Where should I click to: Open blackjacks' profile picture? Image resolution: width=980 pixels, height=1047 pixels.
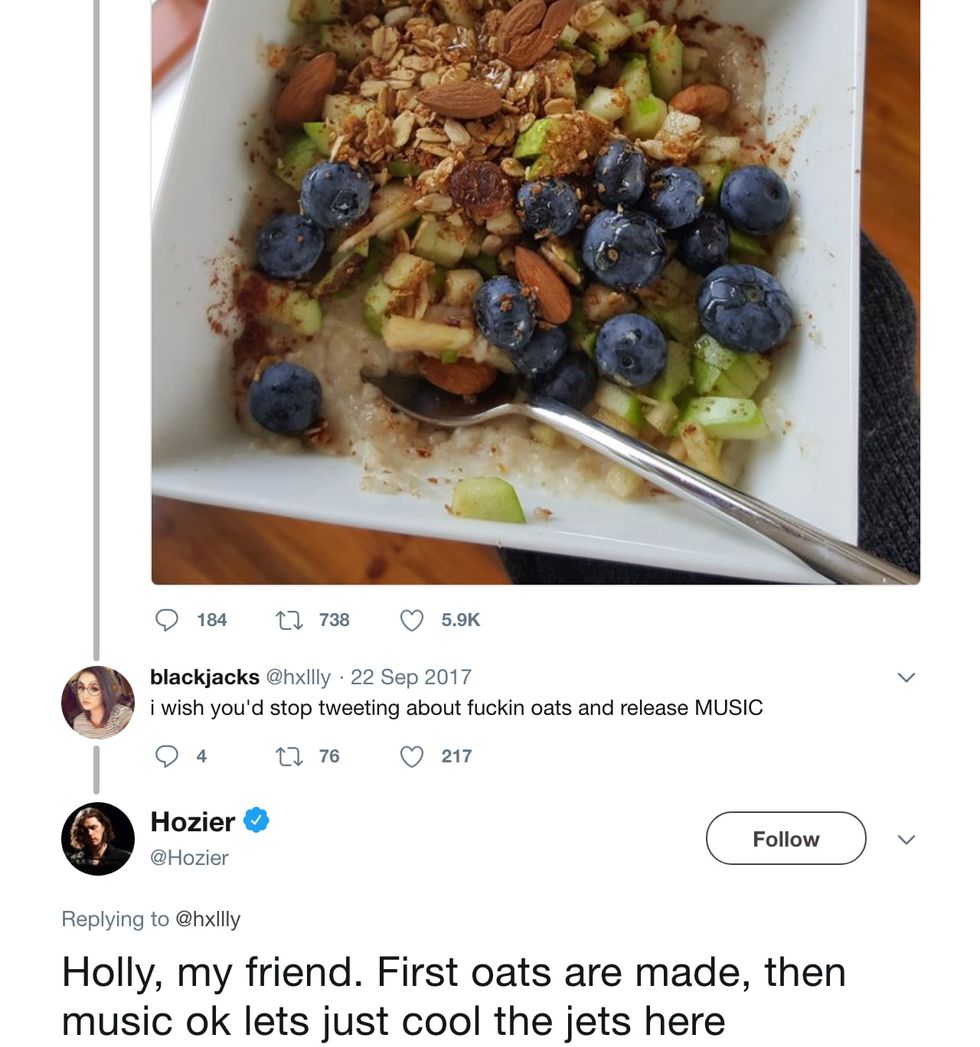[98, 702]
